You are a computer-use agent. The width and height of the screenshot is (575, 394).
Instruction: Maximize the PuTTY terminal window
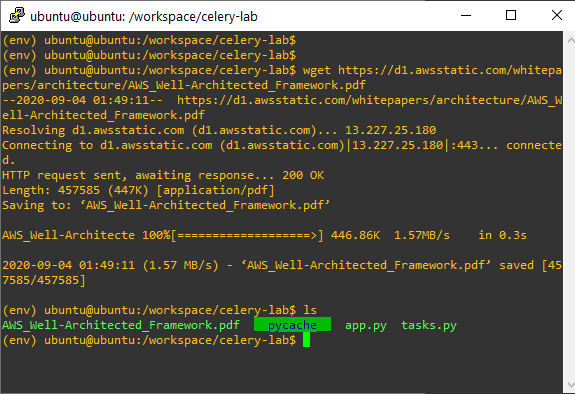pos(511,15)
